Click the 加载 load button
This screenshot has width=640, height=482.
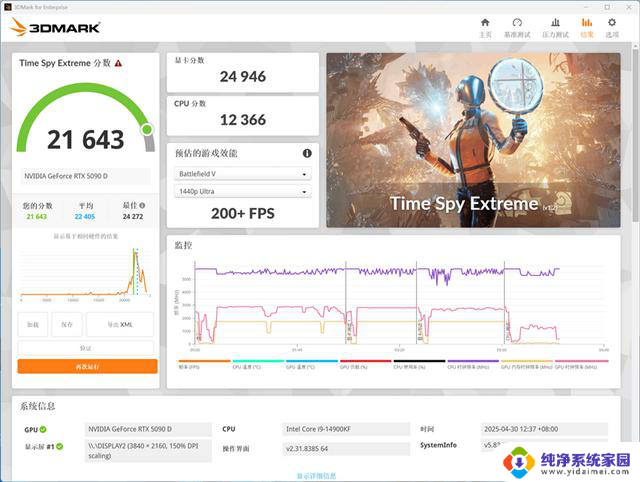[33, 324]
